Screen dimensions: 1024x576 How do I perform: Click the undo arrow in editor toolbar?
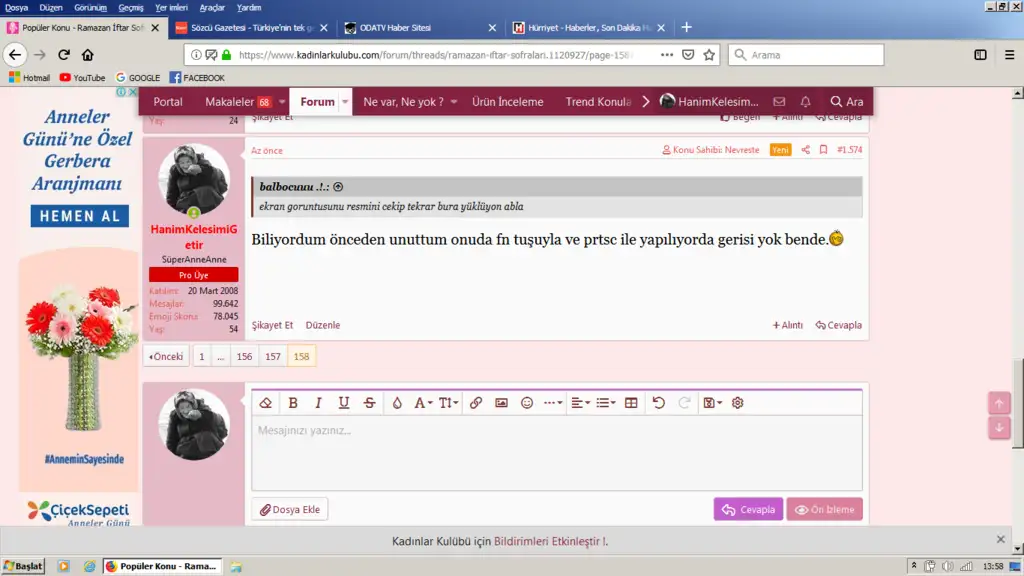coord(658,403)
